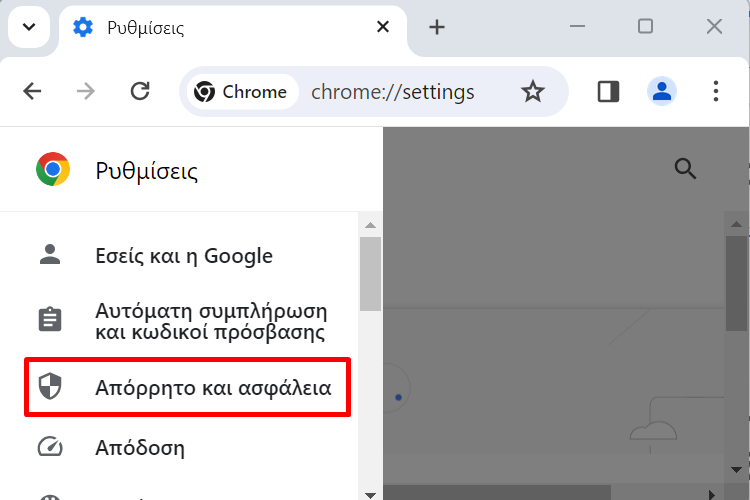Click the sidebar menu scrollbar thumb
The image size is (750, 500).
(370, 274)
